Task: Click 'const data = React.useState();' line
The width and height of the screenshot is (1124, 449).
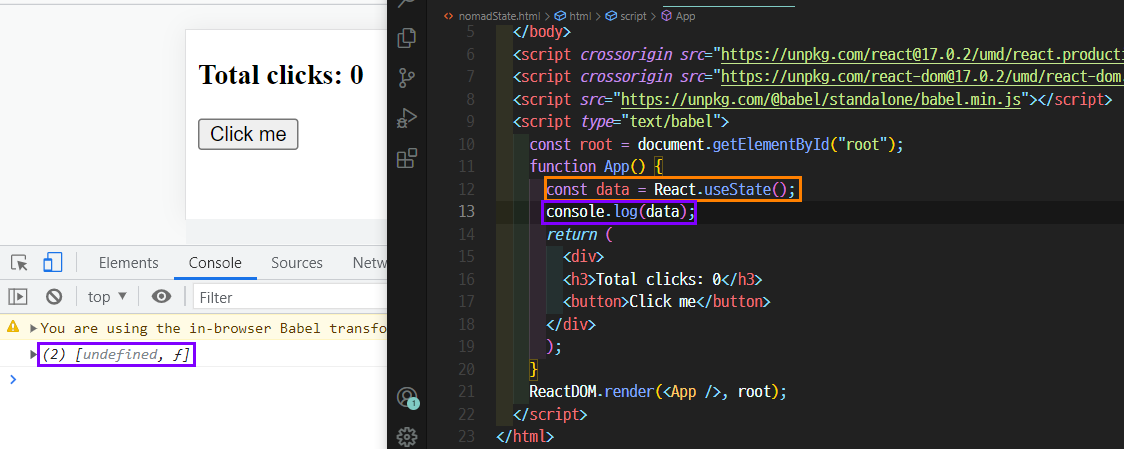Action: point(671,189)
